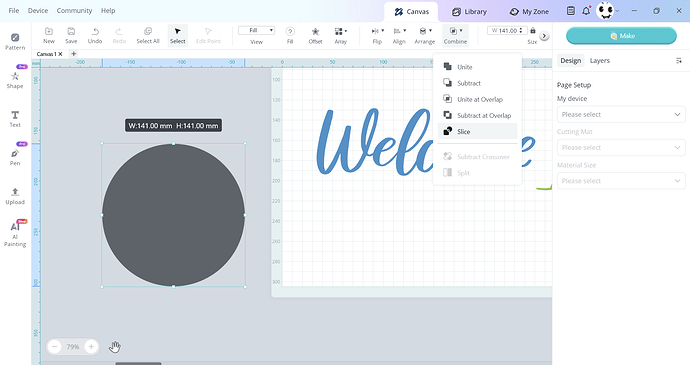The image size is (690, 365).
Task: Switch to the Layers tab
Action: point(599,61)
